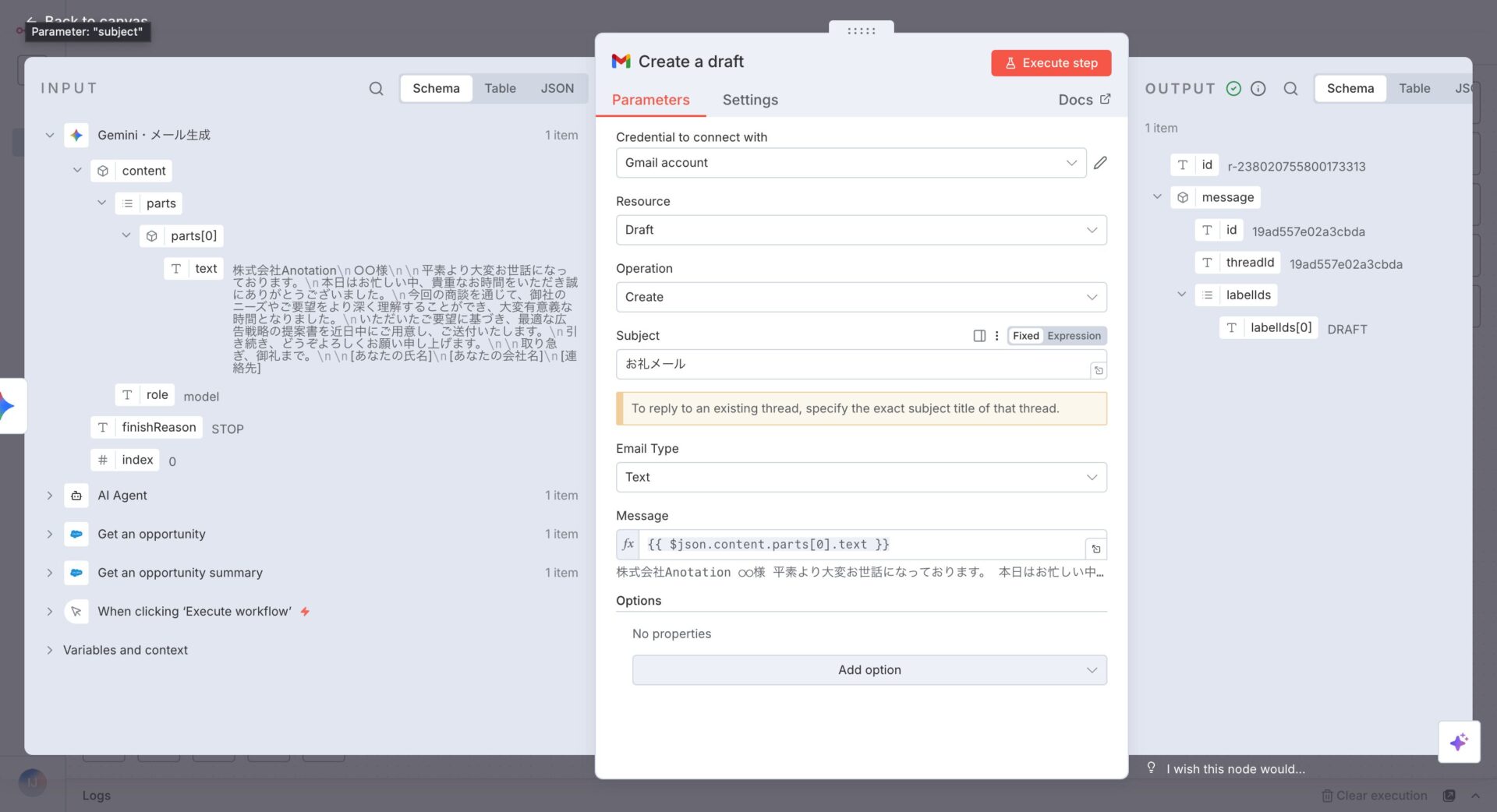Switch OUTPUT view to Table tab
Viewport: 1497px width, 812px height.
pos(1414,89)
